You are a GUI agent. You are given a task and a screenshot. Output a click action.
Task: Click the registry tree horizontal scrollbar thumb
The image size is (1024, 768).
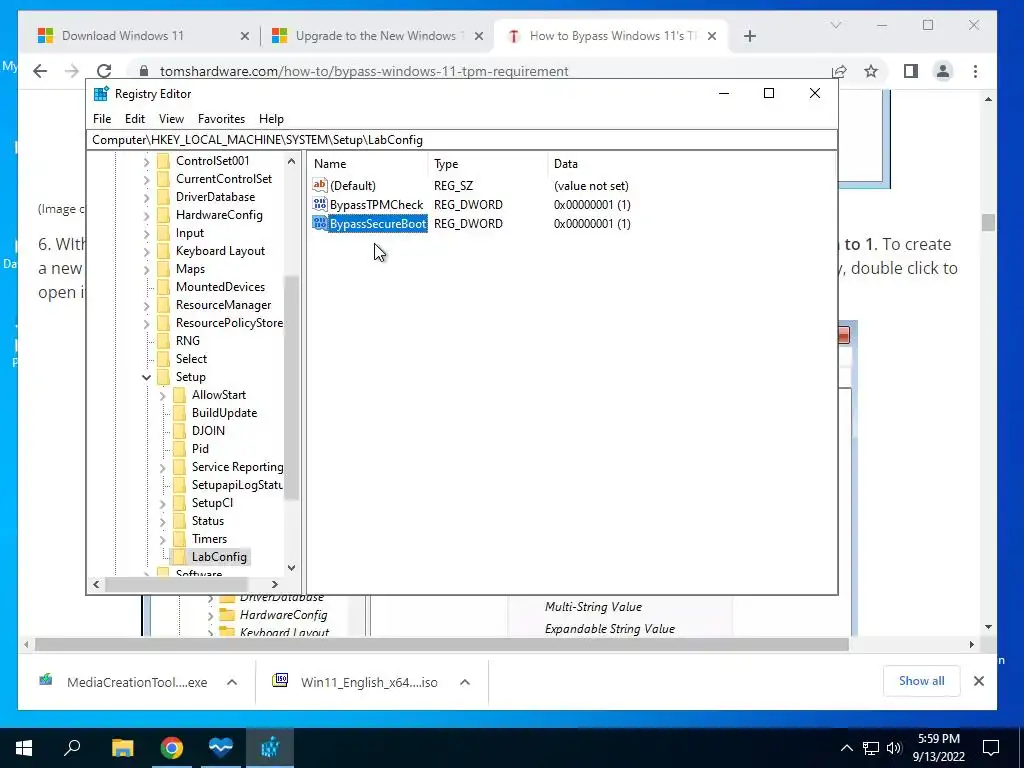[x=176, y=584]
